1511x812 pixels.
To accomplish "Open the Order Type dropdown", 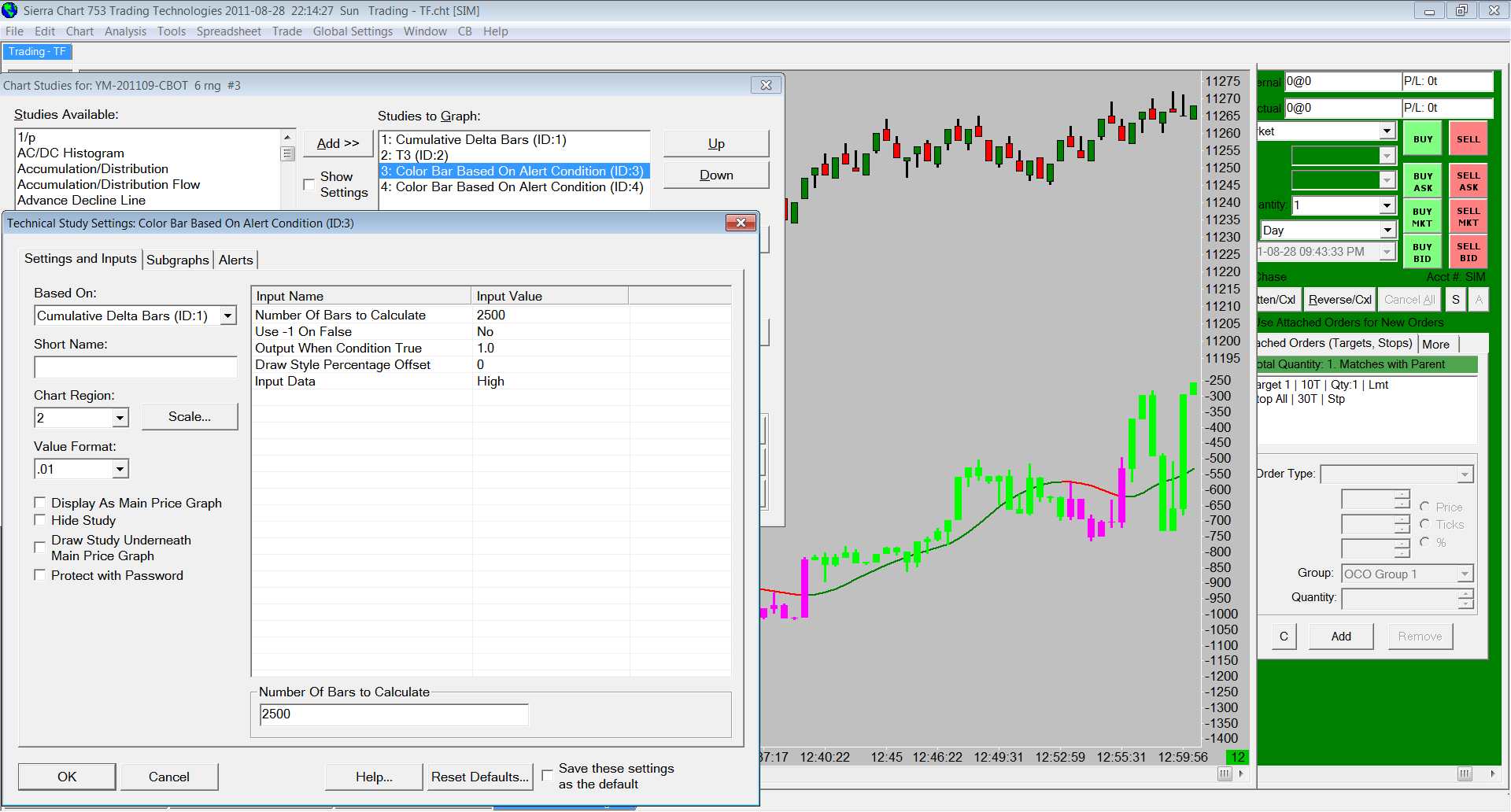I will [x=1465, y=474].
